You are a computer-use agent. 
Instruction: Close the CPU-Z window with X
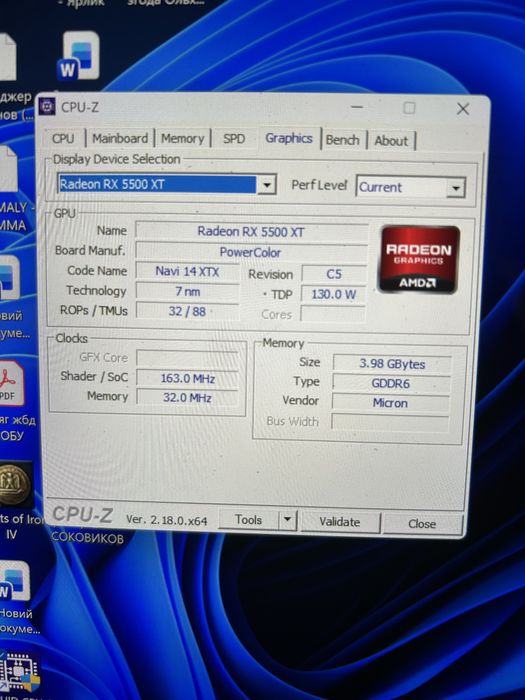[x=463, y=109]
